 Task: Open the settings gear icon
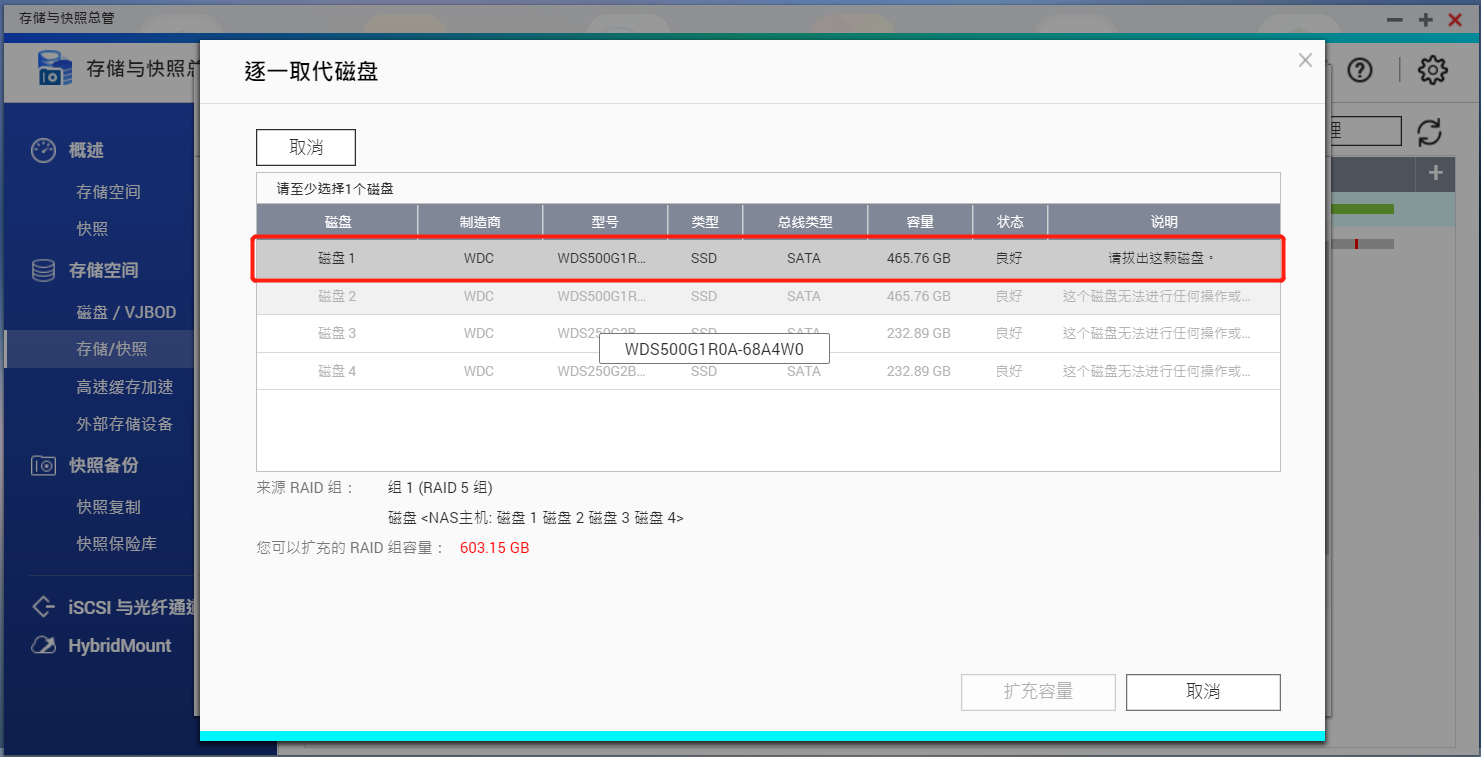pos(1433,70)
